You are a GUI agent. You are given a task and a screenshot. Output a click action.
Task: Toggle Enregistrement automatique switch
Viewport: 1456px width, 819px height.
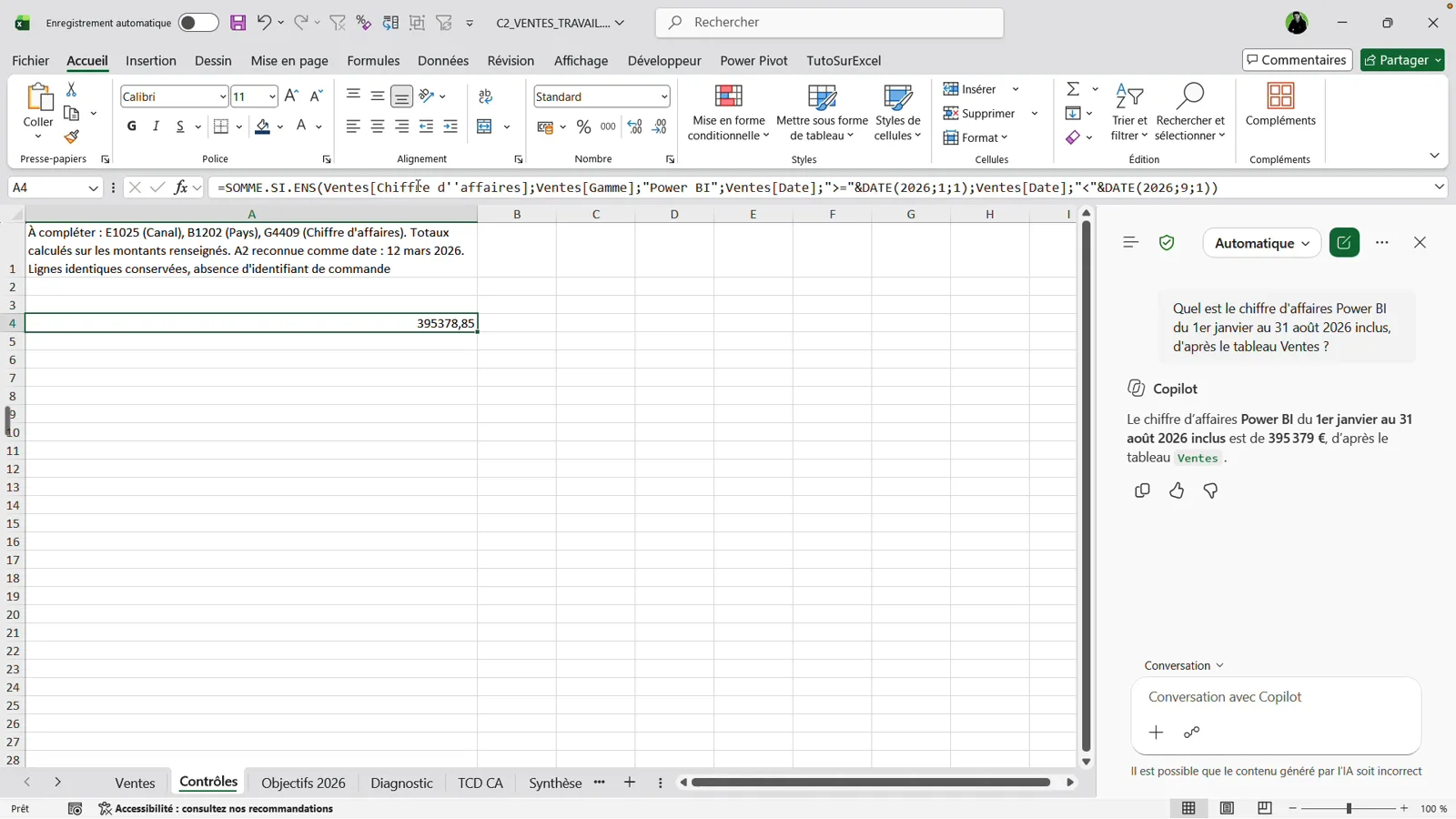click(198, 23)
